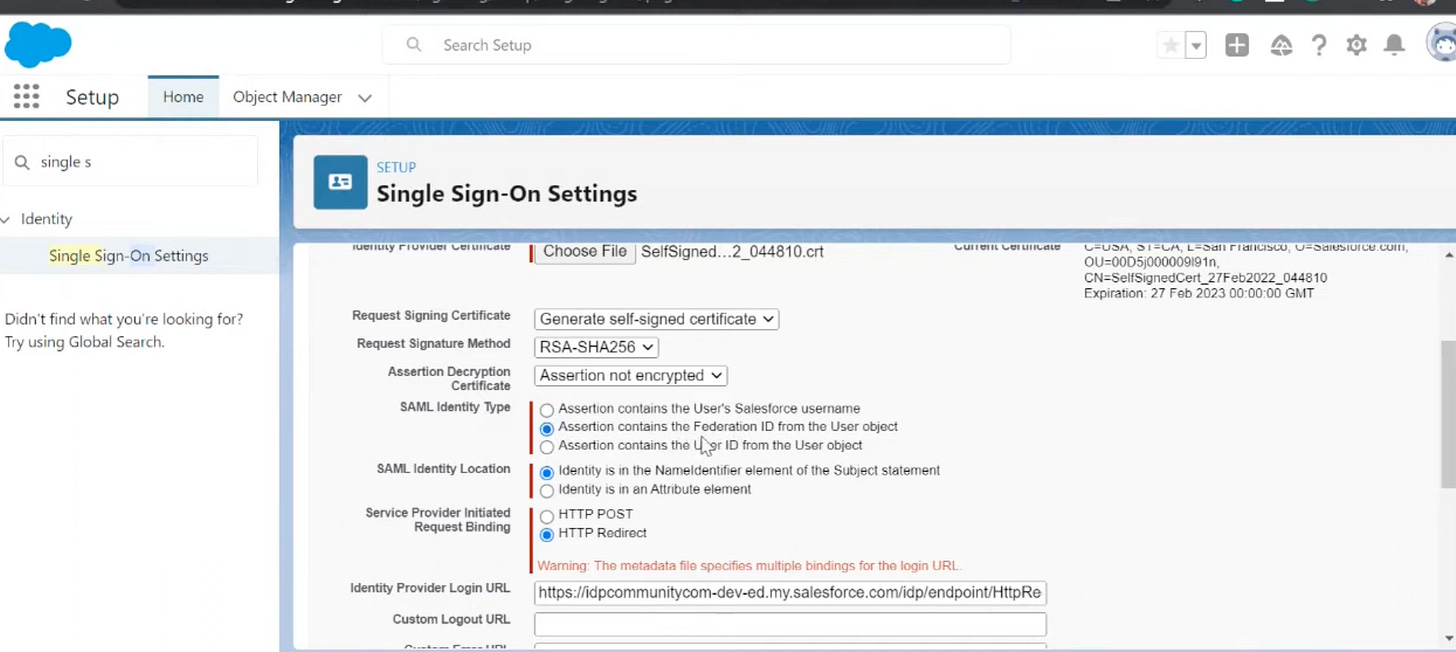Click the Quick Find magnifier icon
This screenshot has width=1456, height=652.
pyautogui.click(x=21, y=162)
